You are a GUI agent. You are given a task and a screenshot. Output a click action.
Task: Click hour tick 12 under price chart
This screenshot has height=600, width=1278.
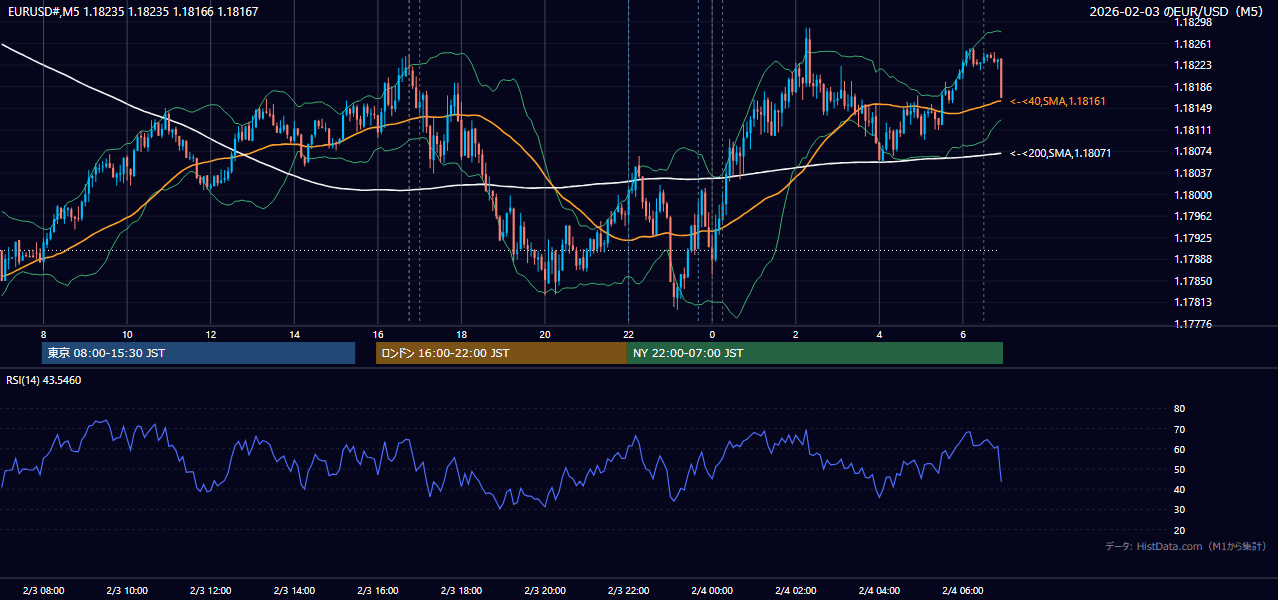[210, 334]
